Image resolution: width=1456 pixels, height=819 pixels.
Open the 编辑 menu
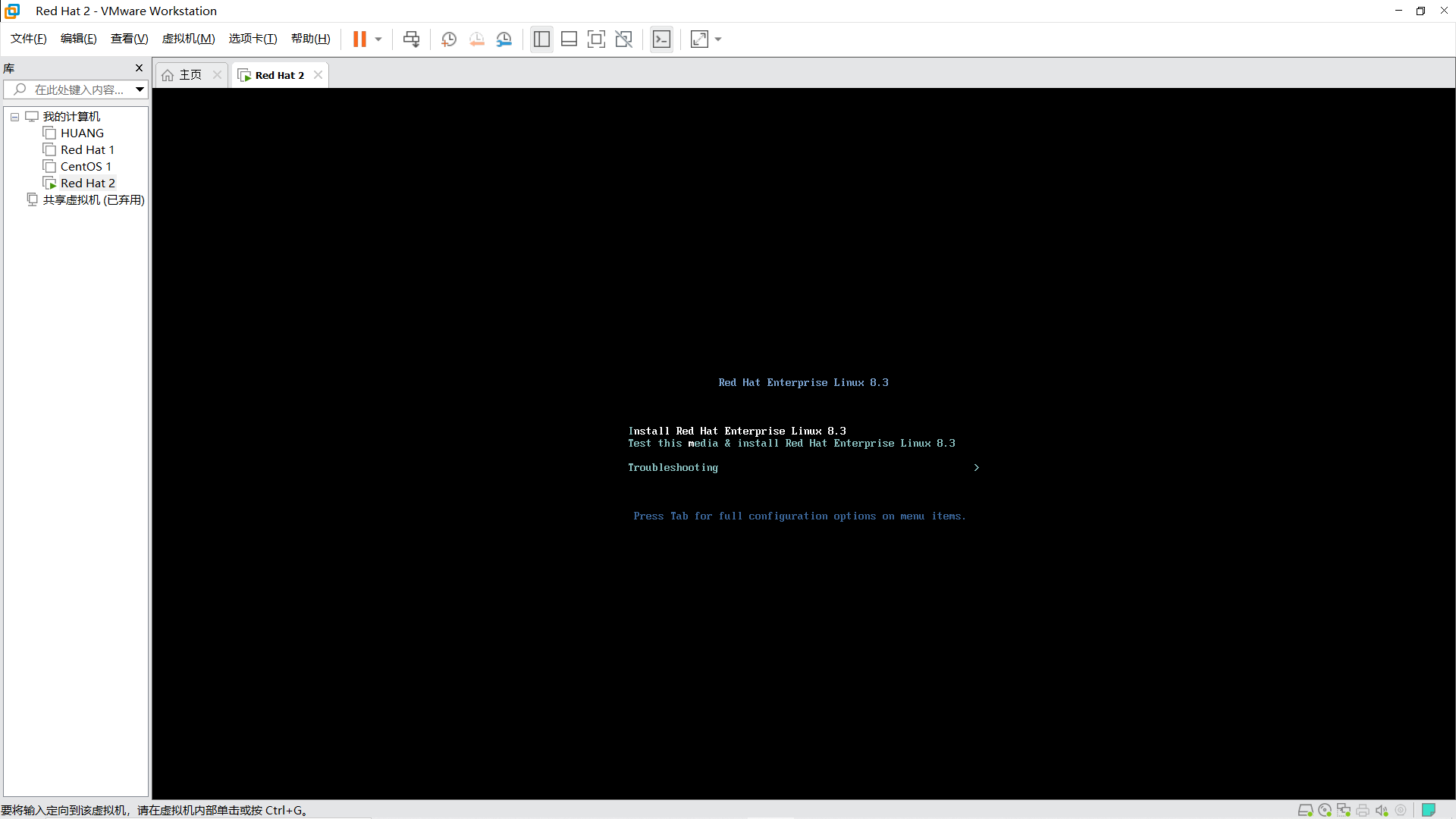click(77, 38)
